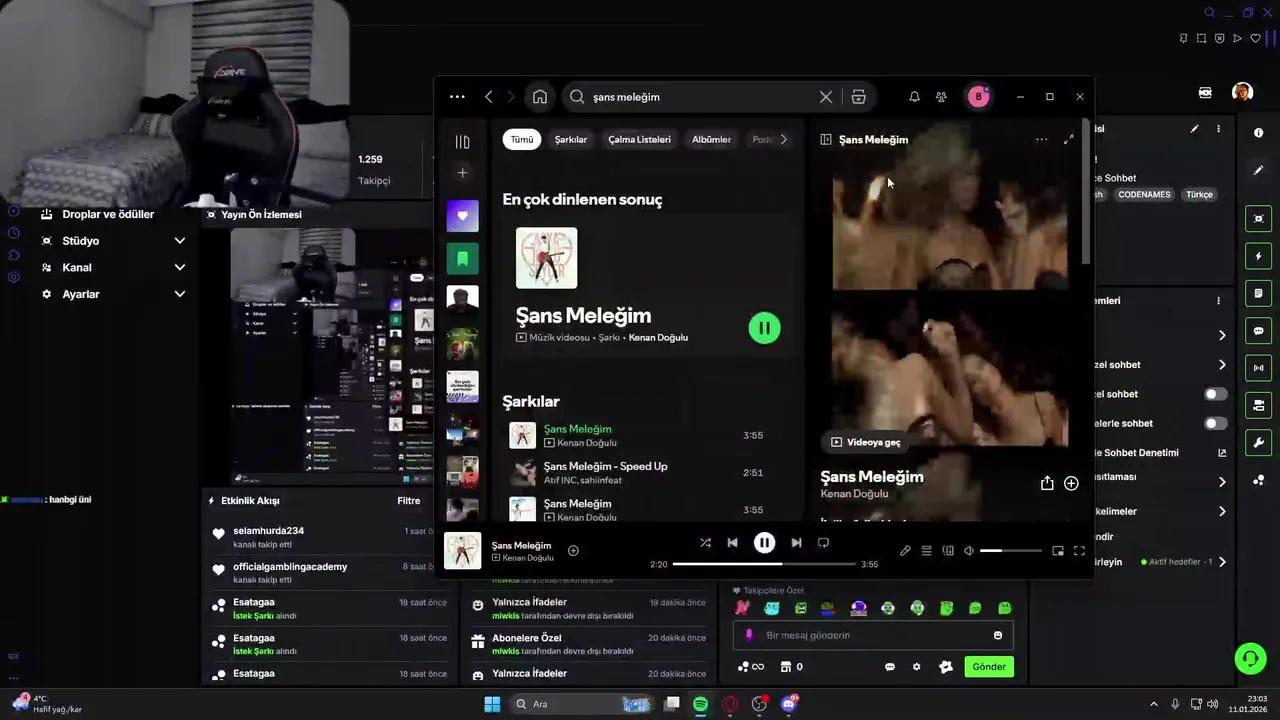This screenshot has width=1280, height=720.
Task: Open the Aktif hedefler row chevron
Action: pos(1222,562)
